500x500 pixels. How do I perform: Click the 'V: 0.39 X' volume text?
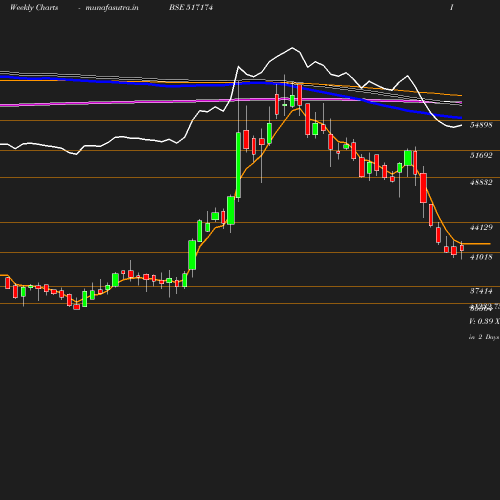pyautogui.click(x=484, y=321)
